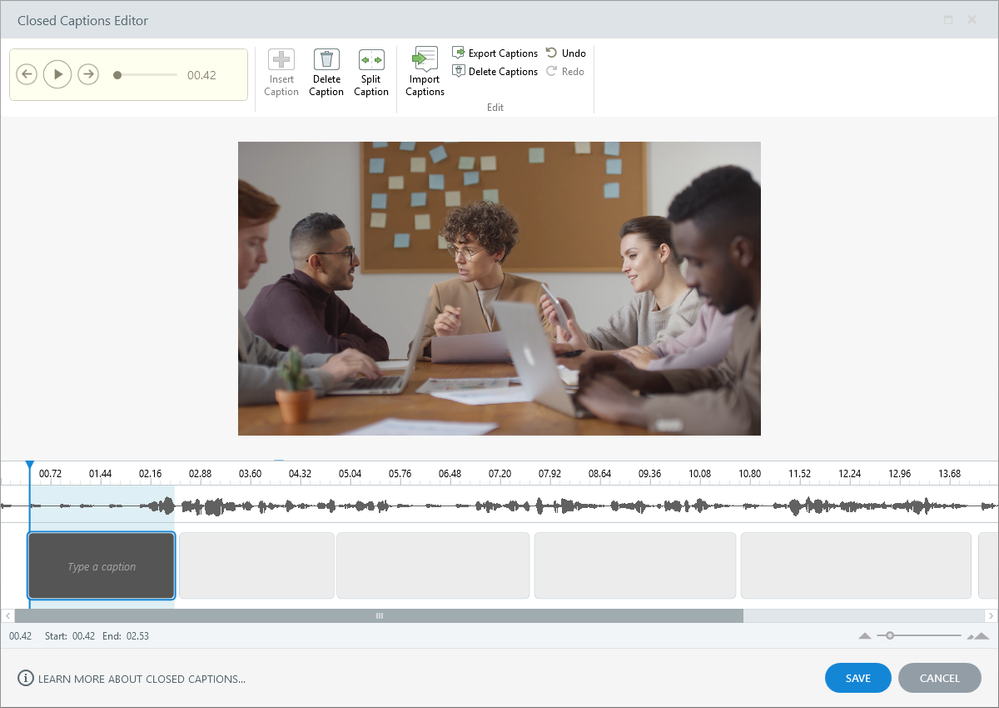Click the Insert Caption icon
Viewport: 999px width, 708px height.
281,60
